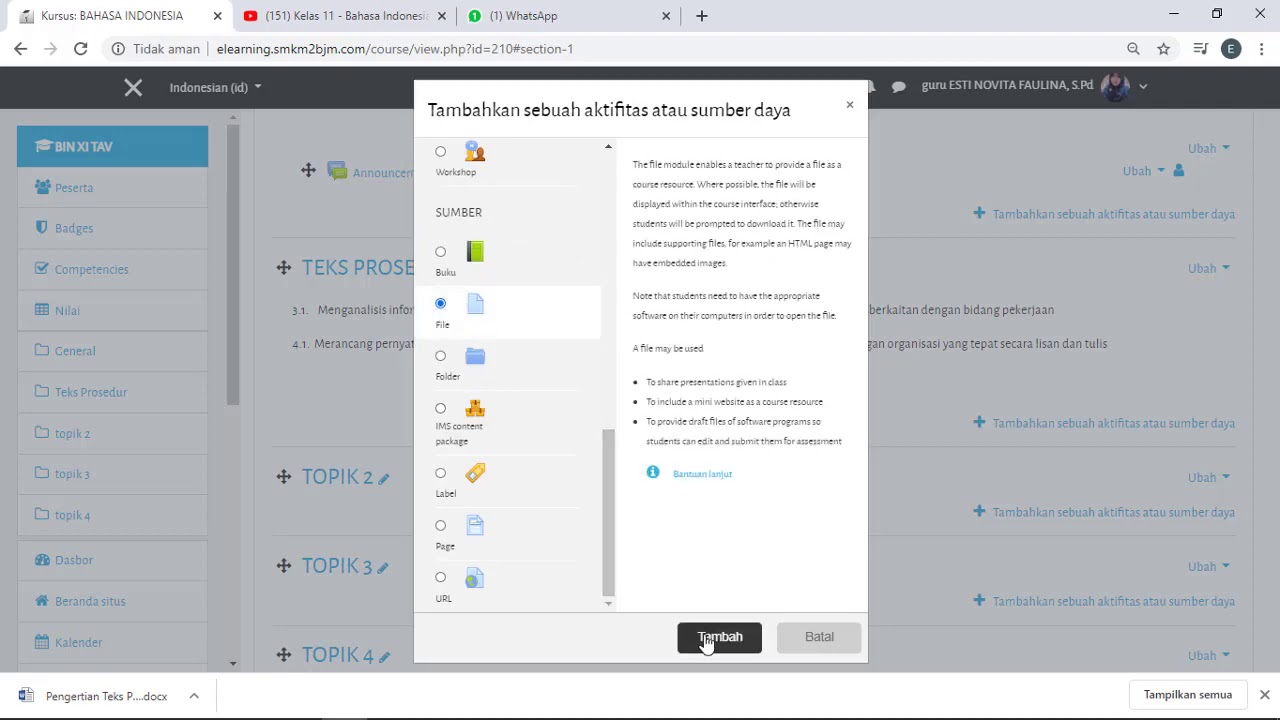Click the move handle for TOPIK 4

[284, 655]
